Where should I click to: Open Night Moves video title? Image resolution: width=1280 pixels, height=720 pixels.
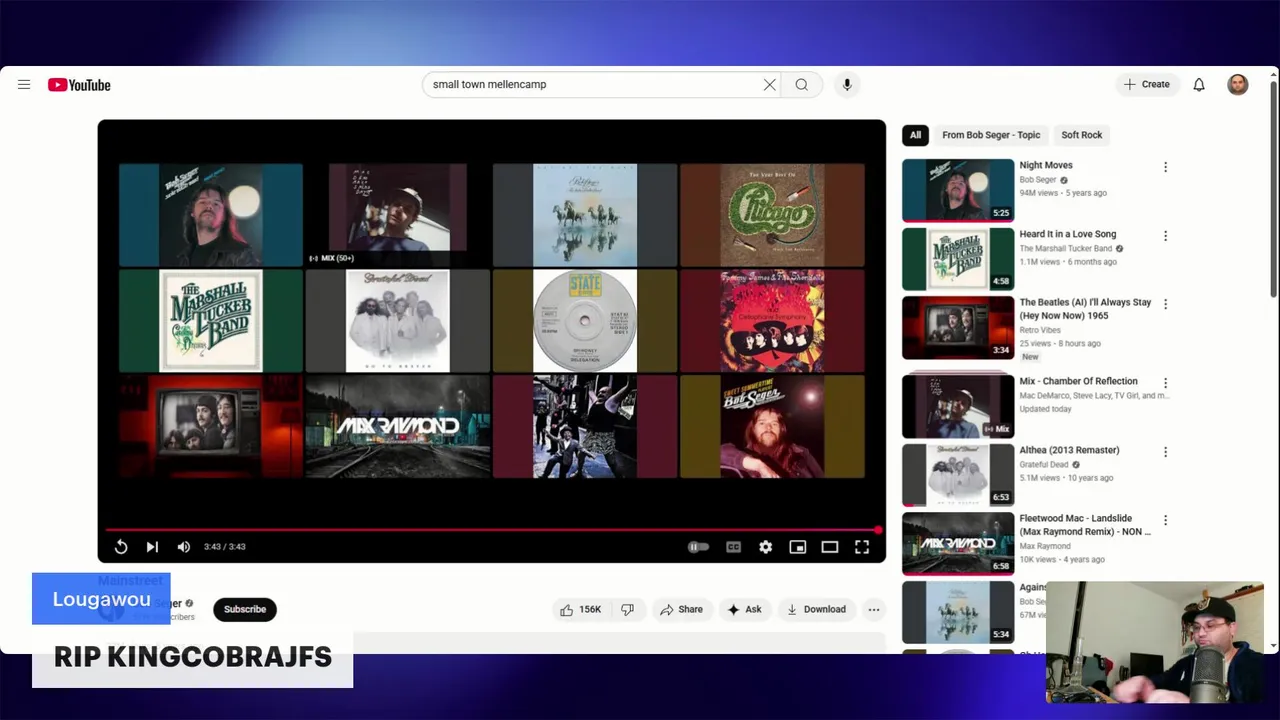tap(1045, 165)
